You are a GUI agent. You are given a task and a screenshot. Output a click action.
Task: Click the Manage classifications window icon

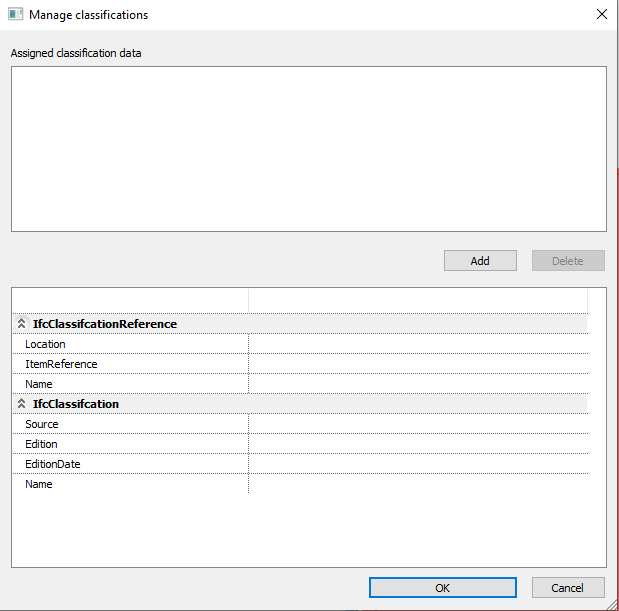(x=16, y=15)
